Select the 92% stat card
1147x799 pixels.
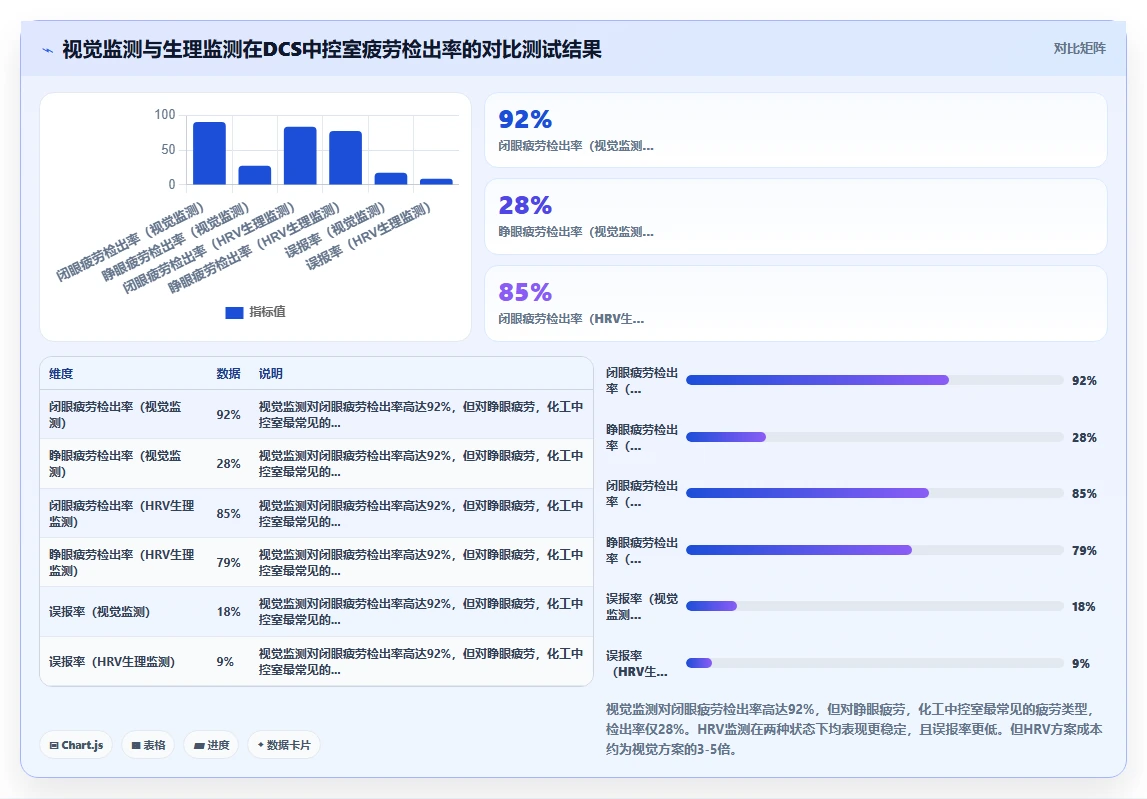pyautogui.click(x=795, y=130)
